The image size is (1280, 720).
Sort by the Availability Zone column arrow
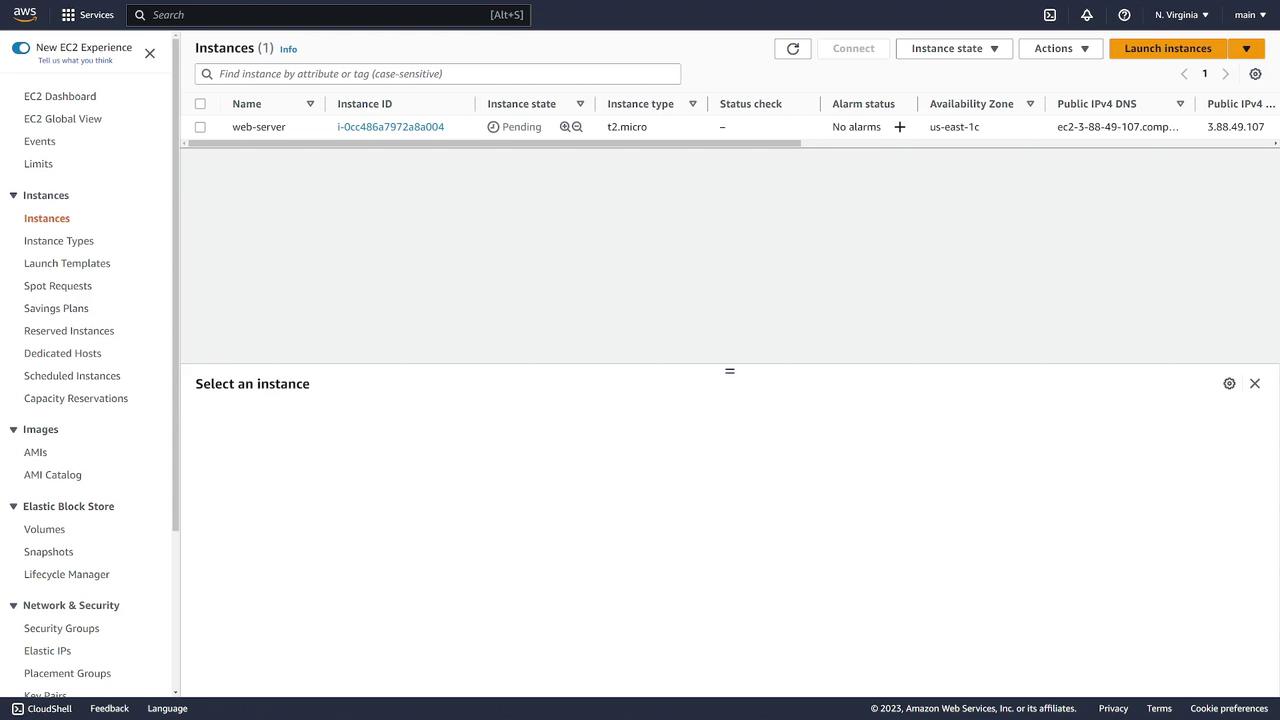tap(1030, 104)
